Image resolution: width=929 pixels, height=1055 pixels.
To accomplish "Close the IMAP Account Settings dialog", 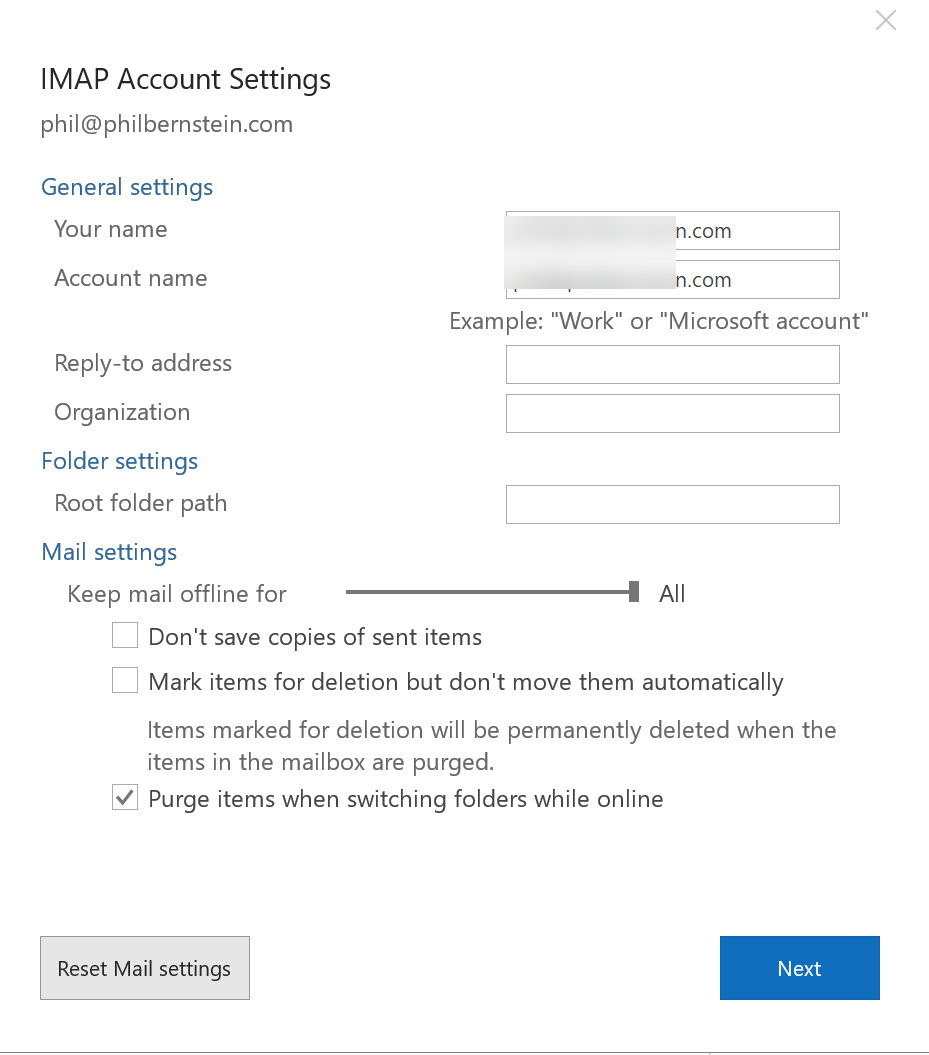I will 885,20.
